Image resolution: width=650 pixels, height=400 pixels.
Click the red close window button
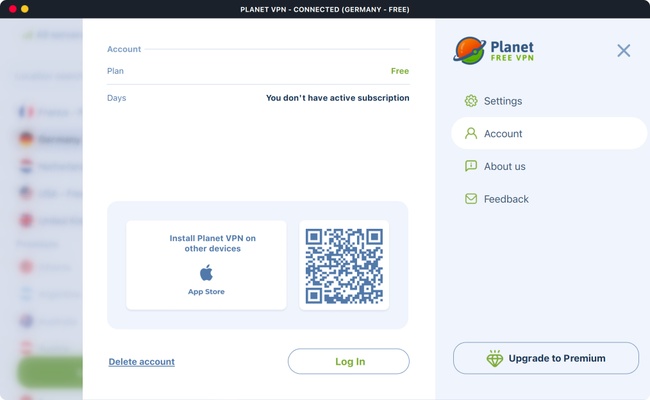click(x=13, y=9)
